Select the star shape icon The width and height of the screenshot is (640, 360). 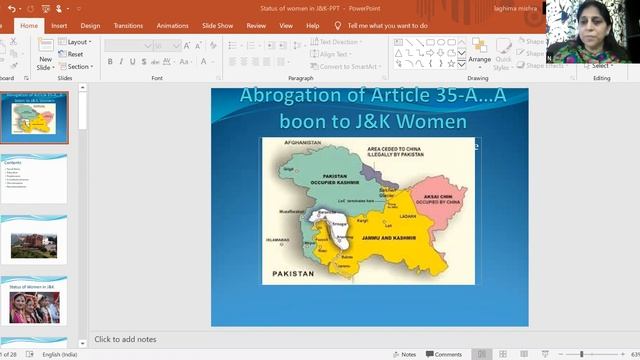pos(451,64)
